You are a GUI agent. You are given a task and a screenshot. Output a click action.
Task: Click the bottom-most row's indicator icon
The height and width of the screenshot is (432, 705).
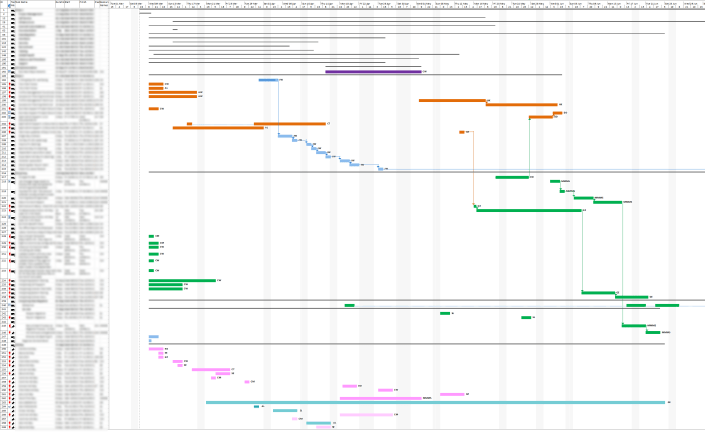coord(13,428)
